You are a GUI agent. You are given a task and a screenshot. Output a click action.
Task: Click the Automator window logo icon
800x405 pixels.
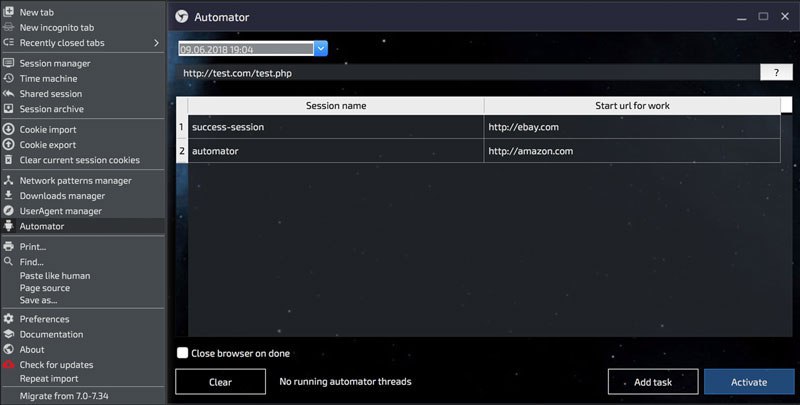point(182,17)
